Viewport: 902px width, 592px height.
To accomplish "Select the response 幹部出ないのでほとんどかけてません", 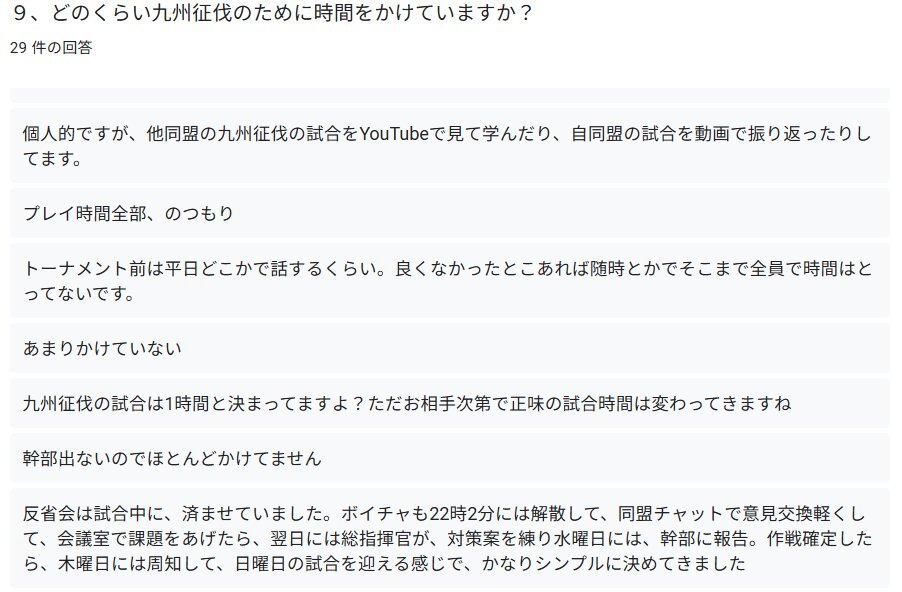I will 450,459.
